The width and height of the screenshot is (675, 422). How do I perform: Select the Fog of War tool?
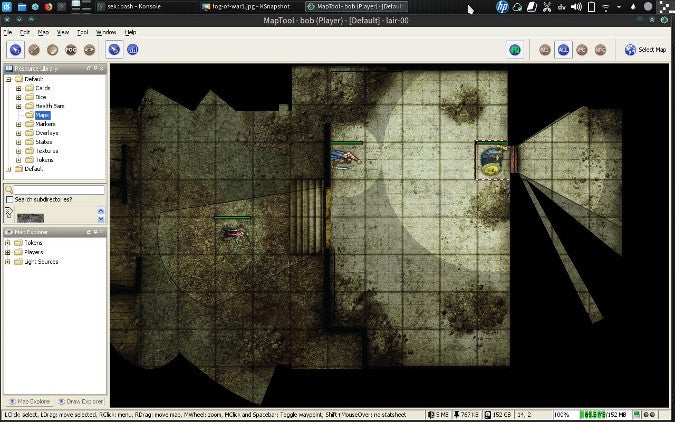(70, 49)
